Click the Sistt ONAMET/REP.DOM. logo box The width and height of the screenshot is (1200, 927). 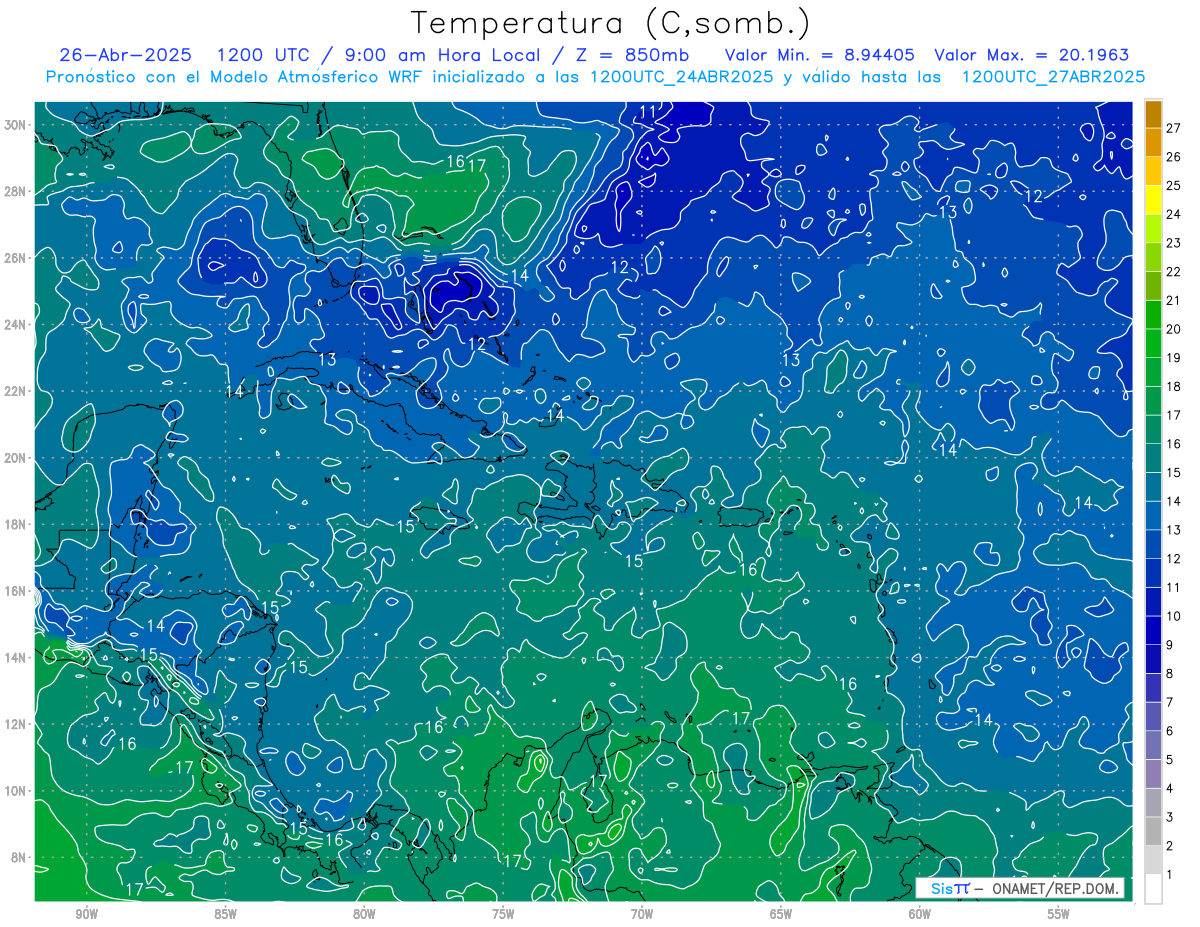[x=1020, y=888]
